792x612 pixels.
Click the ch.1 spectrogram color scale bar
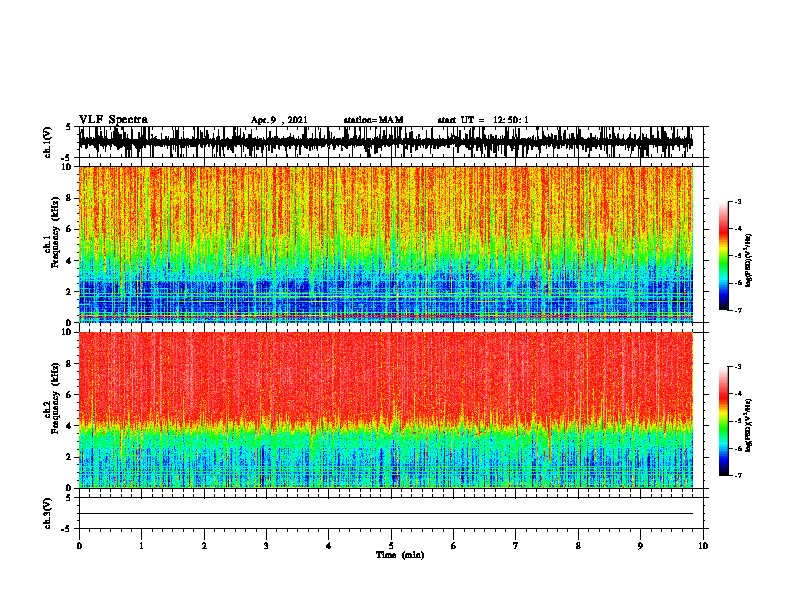pyautogui.click(x=723, y=256)
